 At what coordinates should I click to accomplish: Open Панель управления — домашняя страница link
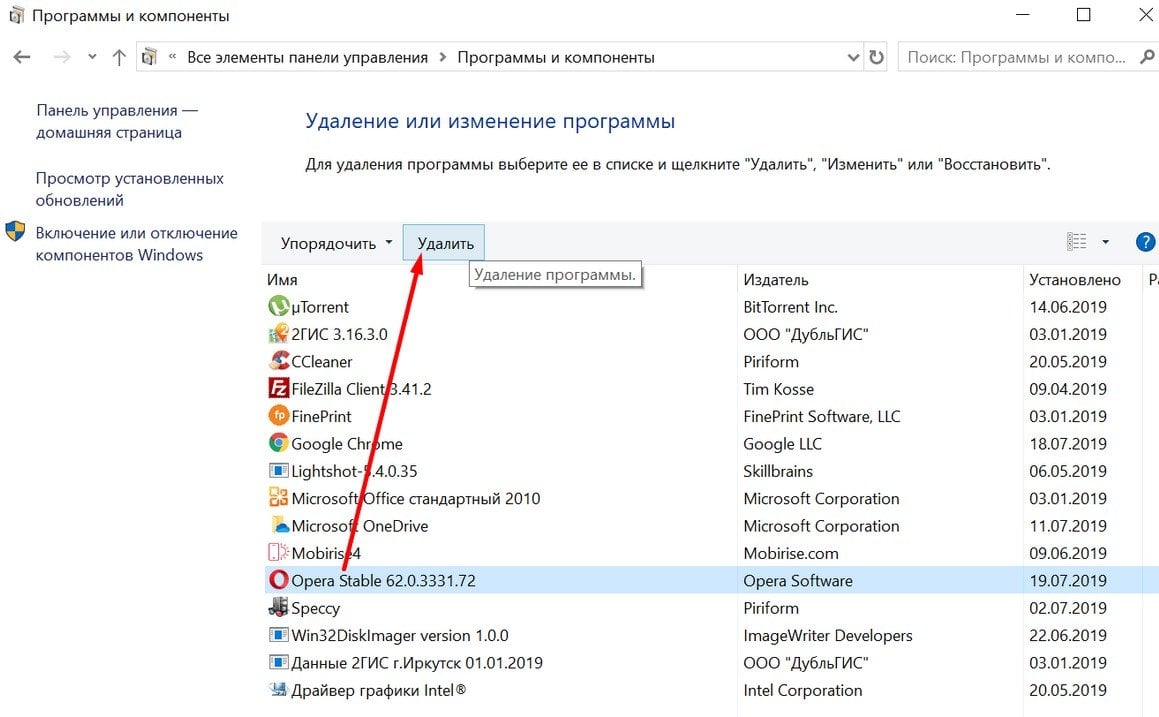(117, 121)
